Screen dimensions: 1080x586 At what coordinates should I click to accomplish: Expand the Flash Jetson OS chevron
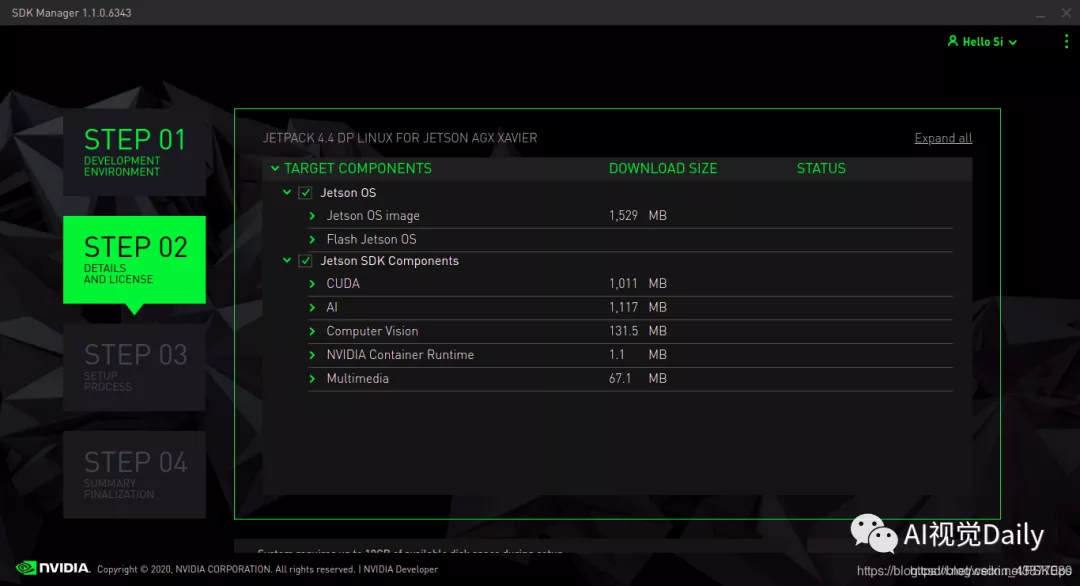pyautogui.click(x=312, y=239)
